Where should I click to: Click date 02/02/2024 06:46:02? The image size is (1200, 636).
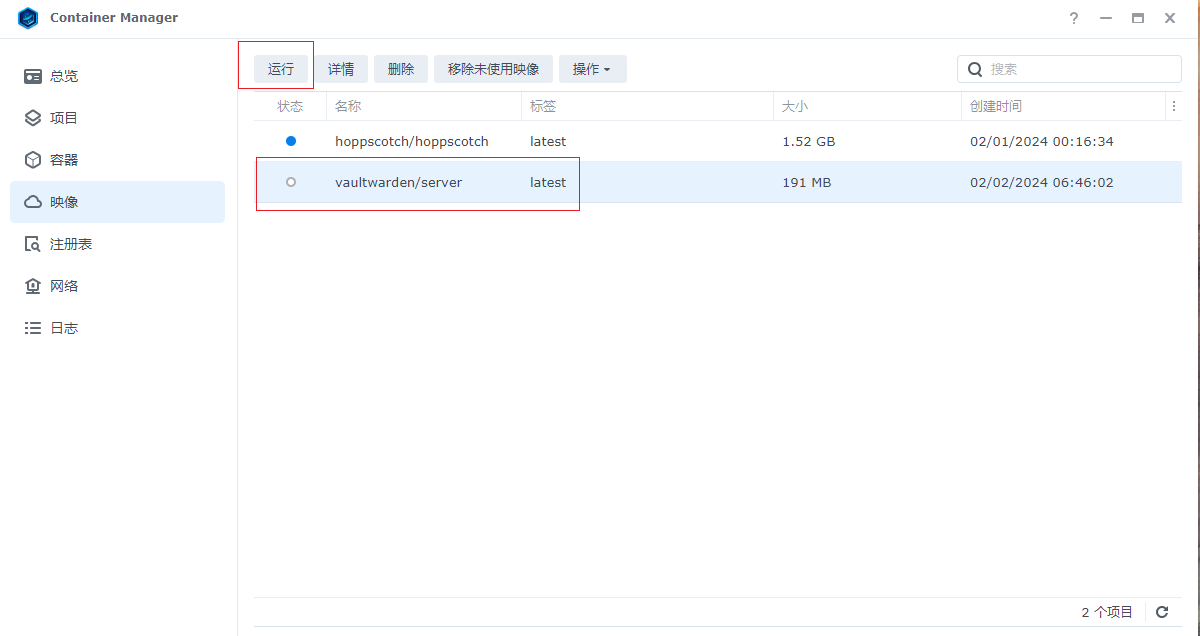[1042, 182]
